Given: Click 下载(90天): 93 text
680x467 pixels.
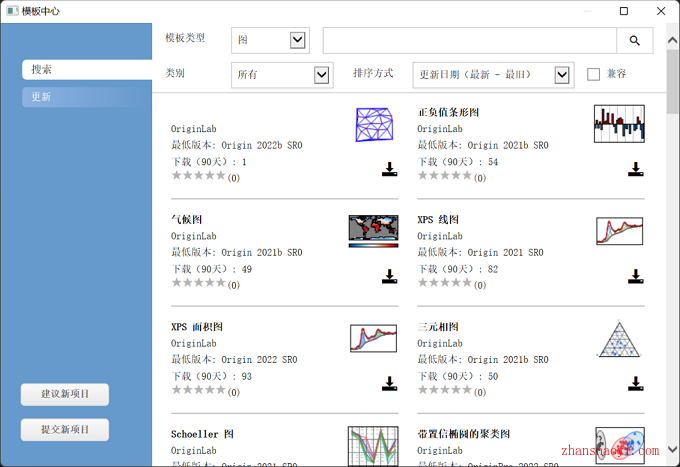Looking at the screenshot, I should pos(212,376).
